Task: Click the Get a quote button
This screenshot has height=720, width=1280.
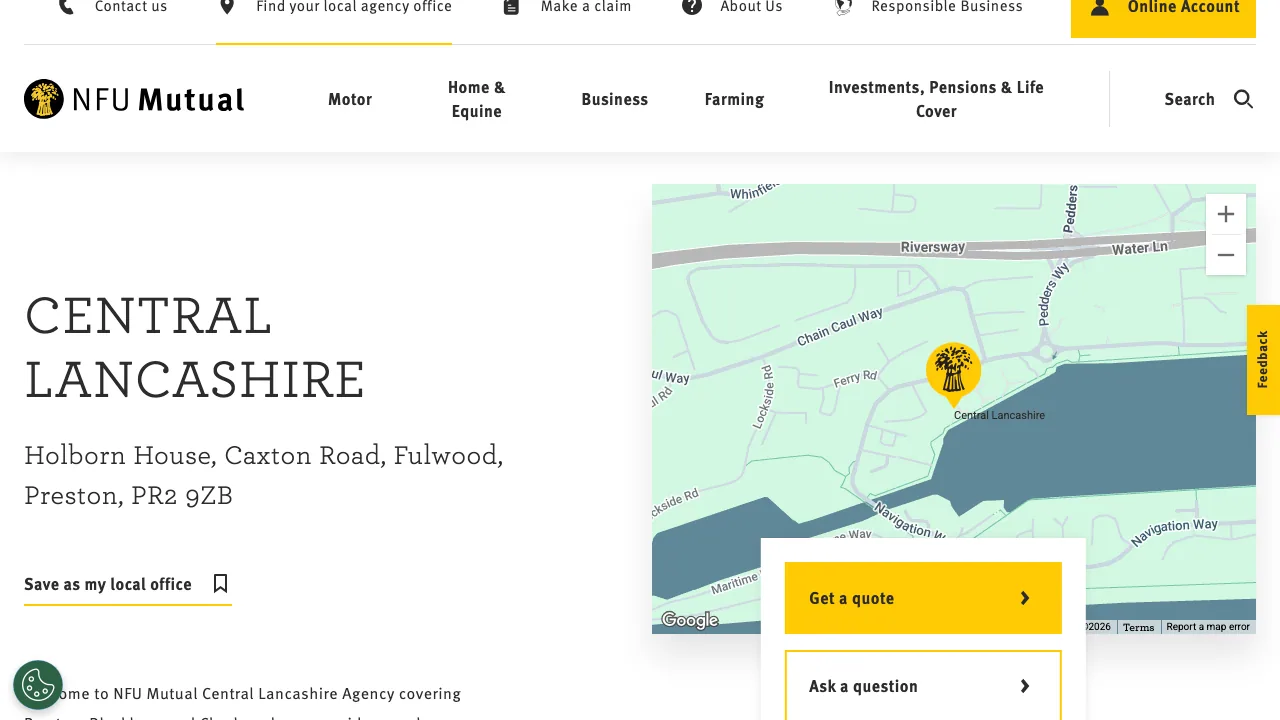Action: 922,598
